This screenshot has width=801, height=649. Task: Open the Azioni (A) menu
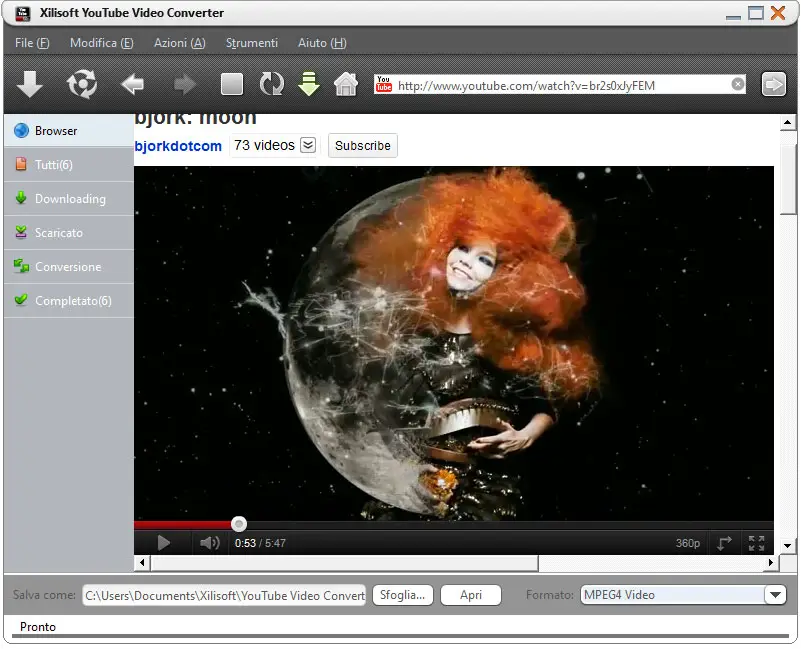click(180, 43)
